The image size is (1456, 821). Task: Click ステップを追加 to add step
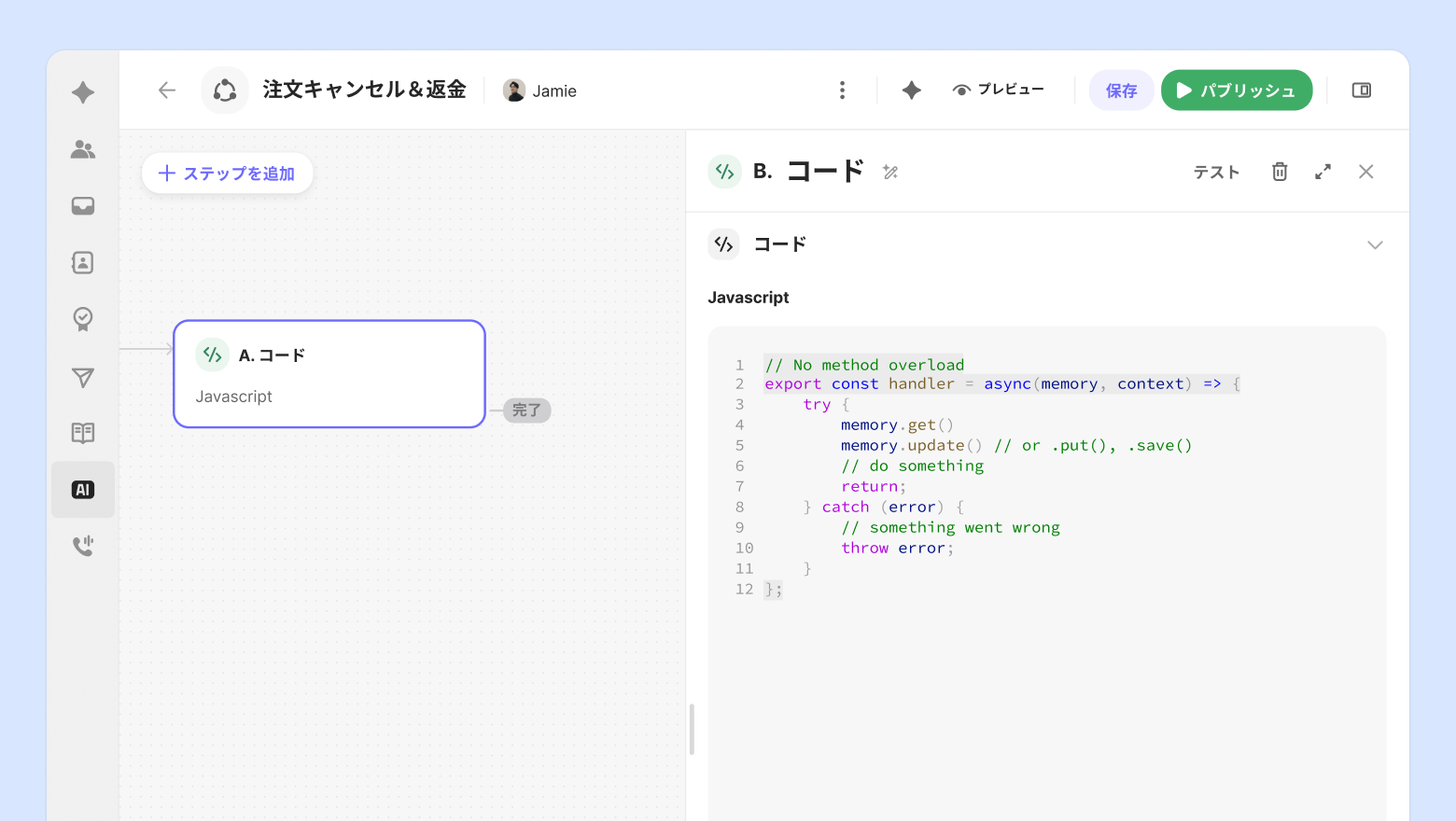tap(227, 174)
